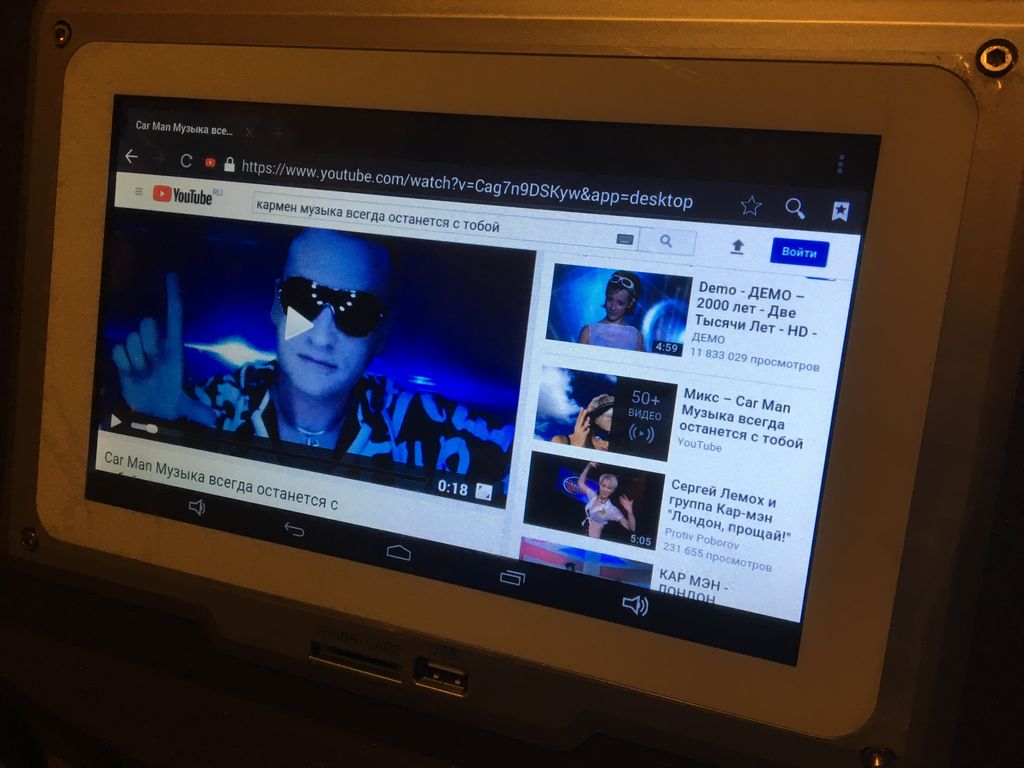Image resolution: width=1024 pixels, height=768 pixels.
Task: Open the ДЕМО channel link
Action: tap(708, 338)
